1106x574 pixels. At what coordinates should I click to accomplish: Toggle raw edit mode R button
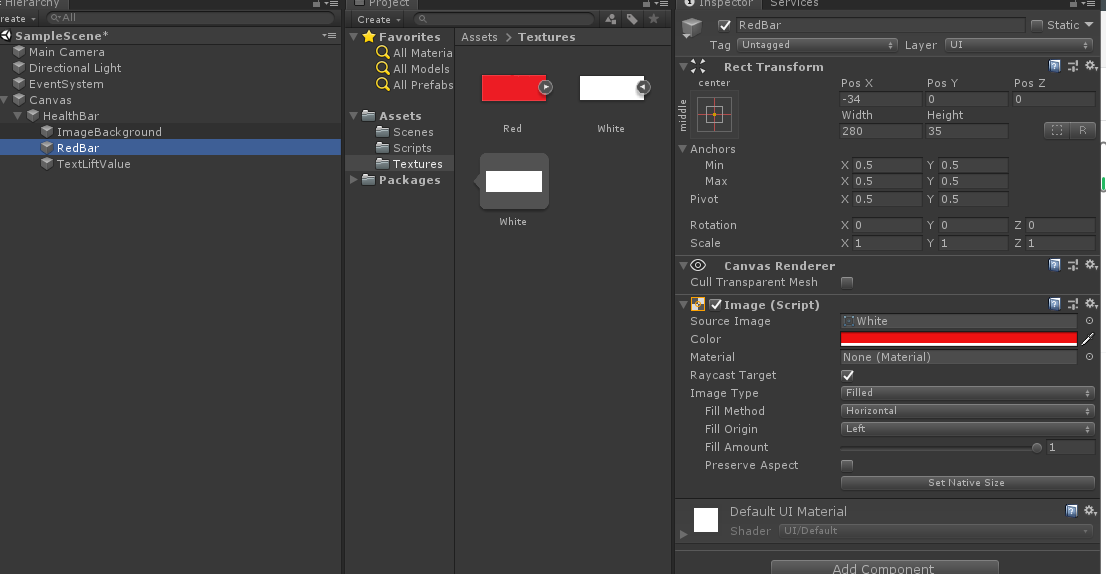(1082, 130)
